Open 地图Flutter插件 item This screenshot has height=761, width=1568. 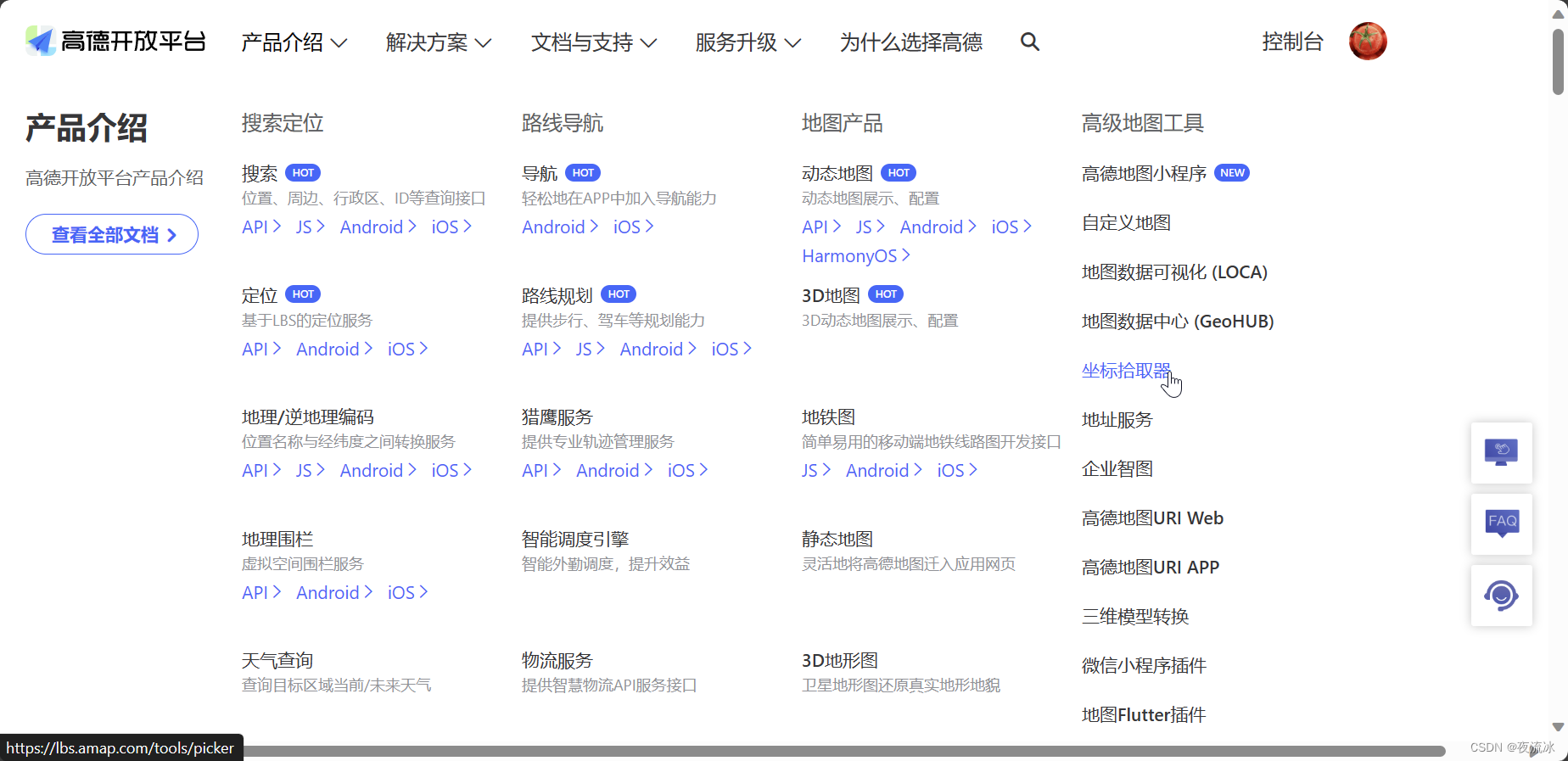1144,715
